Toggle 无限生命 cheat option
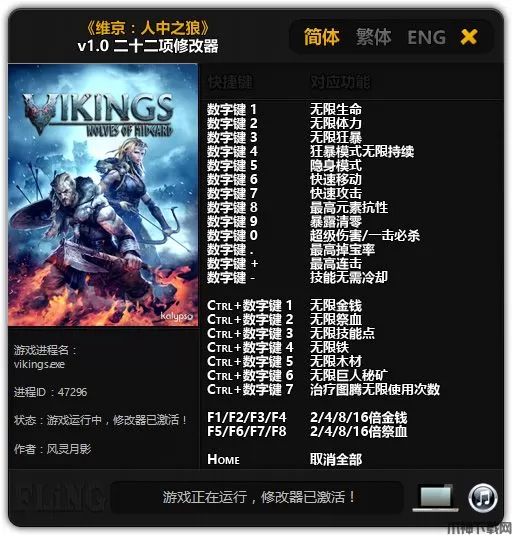This screenshot has width=512, height=535. coord(336,110)
